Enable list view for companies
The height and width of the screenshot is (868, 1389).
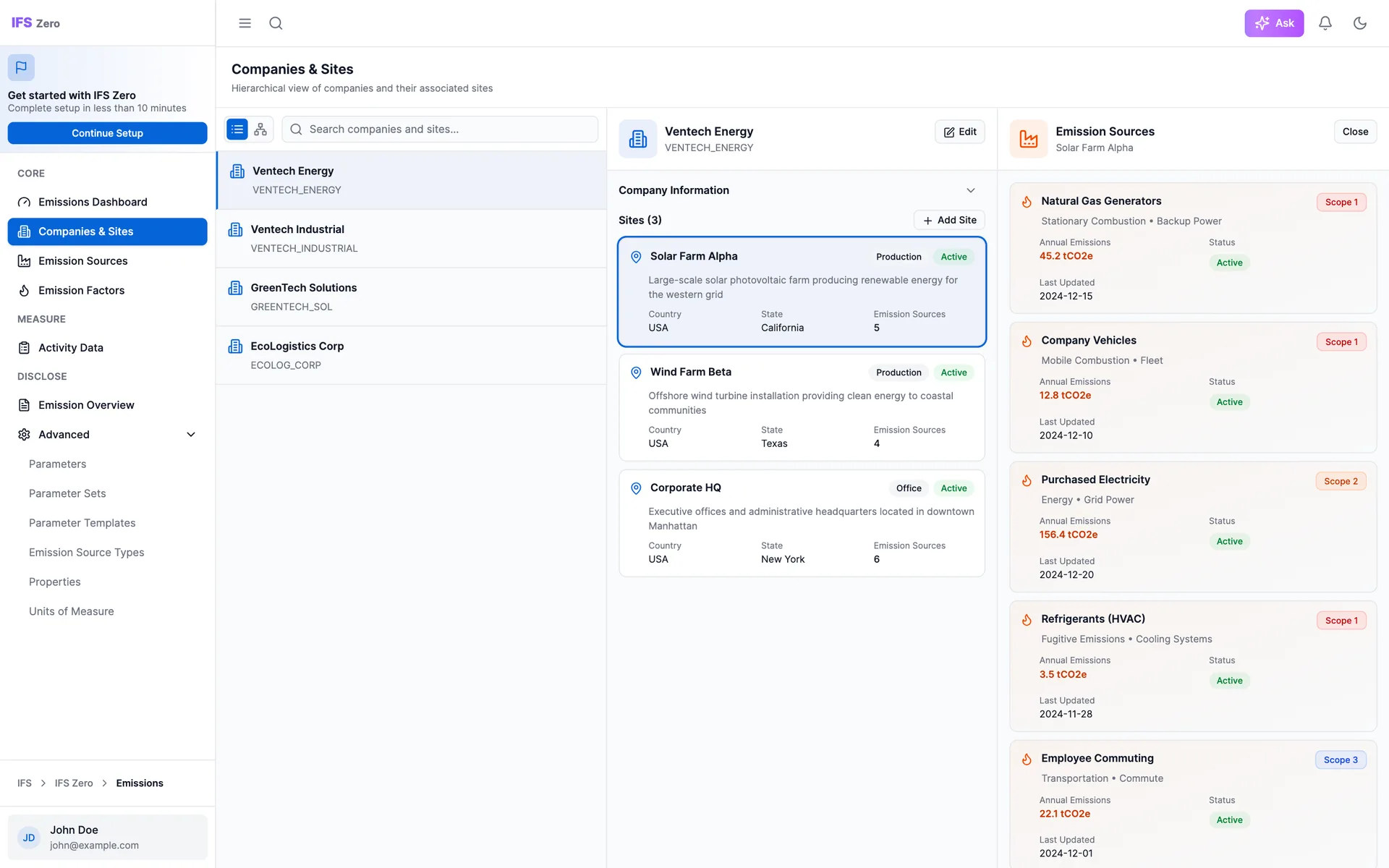click(x=237, y=129)
